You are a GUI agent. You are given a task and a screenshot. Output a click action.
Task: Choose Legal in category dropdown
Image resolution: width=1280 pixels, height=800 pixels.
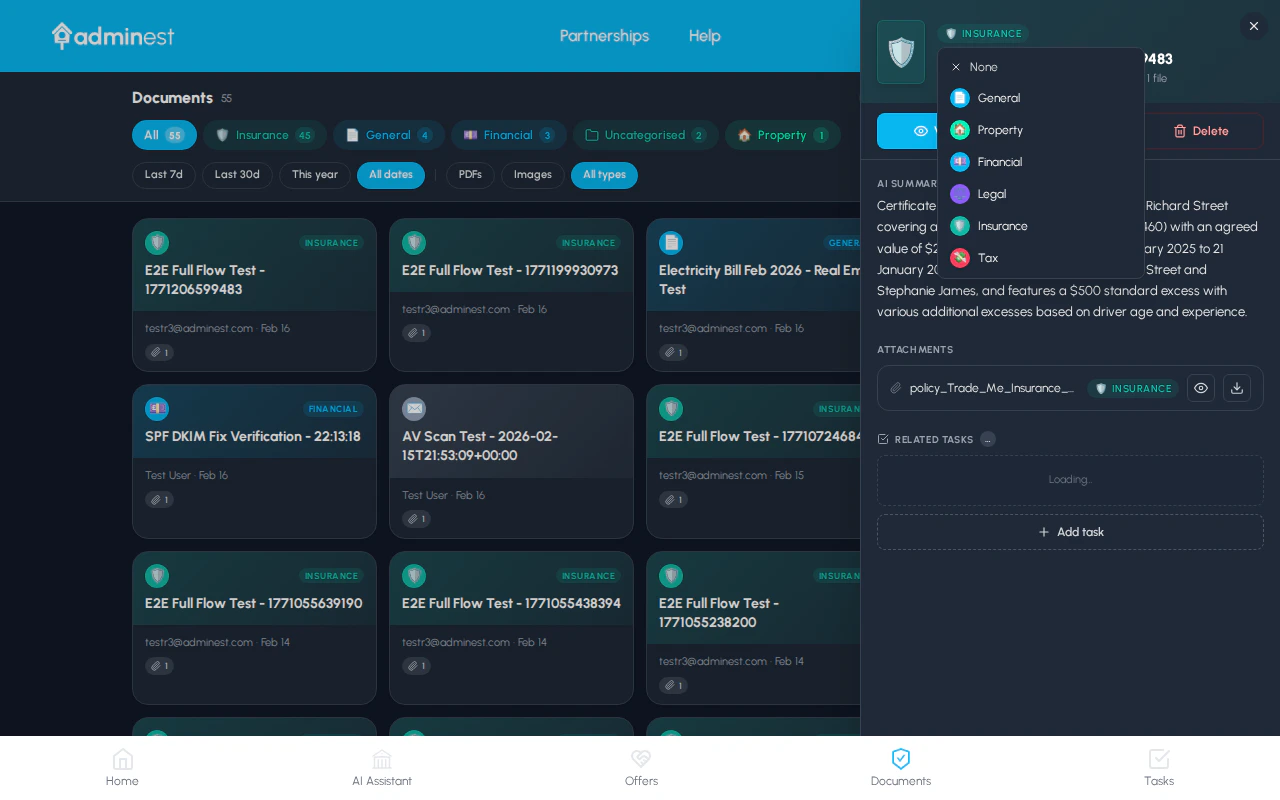1041,194
